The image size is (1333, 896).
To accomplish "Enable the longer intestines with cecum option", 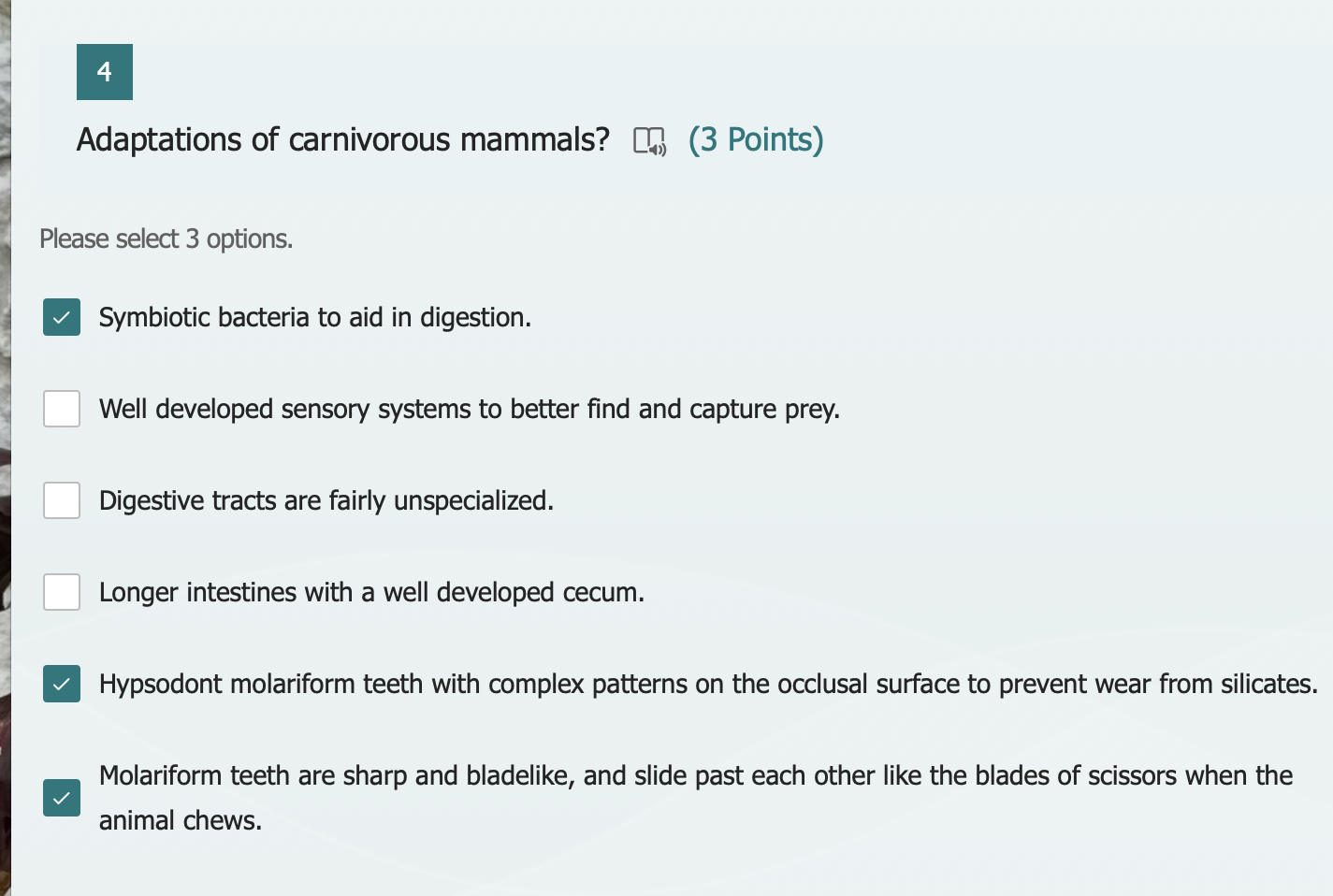I will (61, 592).
